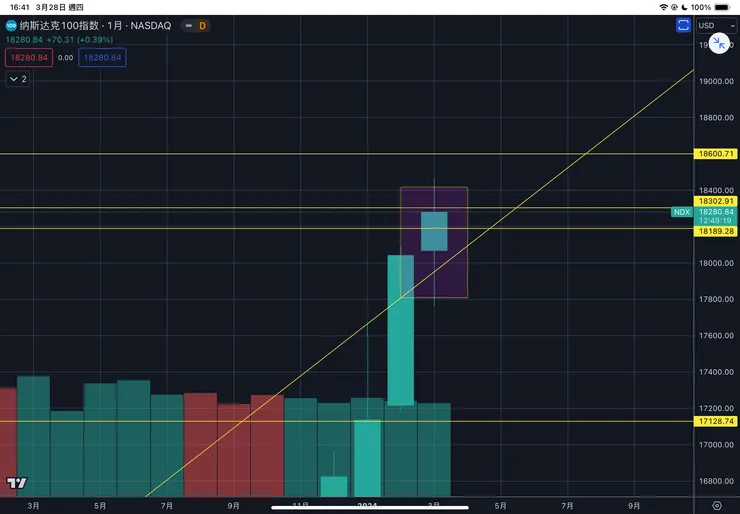Open symbol search via 纳斯达克100指数 title
The width and height of the screenshot is (740, 514).
click(x=59, y=25)
